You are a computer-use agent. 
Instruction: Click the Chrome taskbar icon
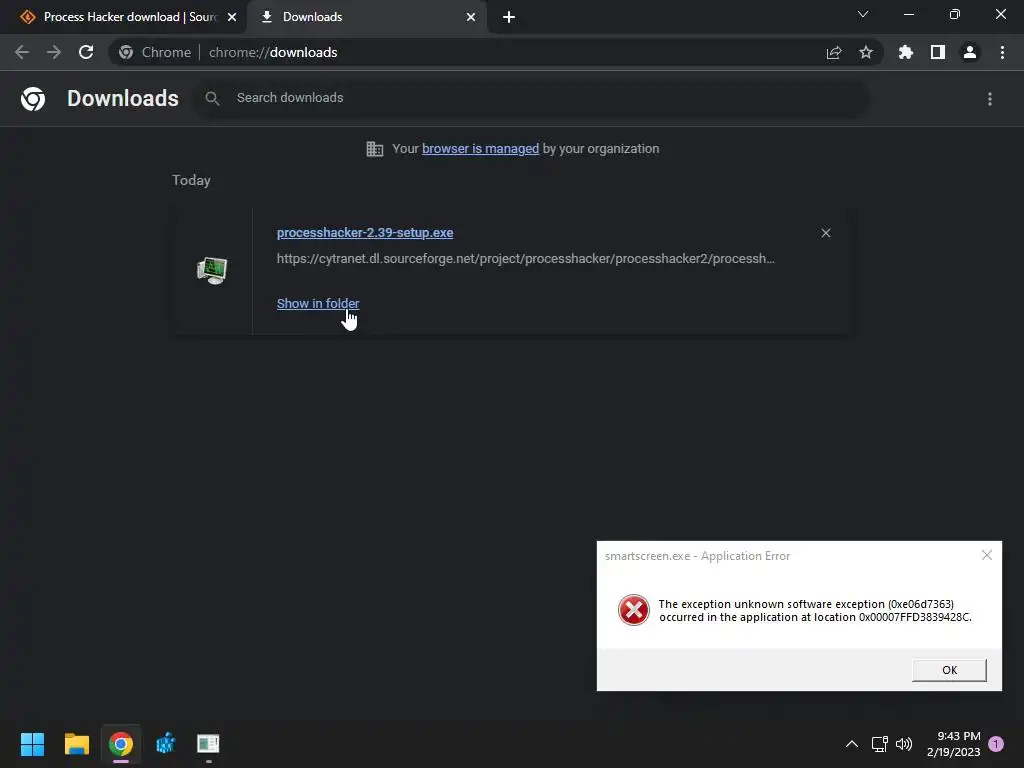(x=121, y=744)
